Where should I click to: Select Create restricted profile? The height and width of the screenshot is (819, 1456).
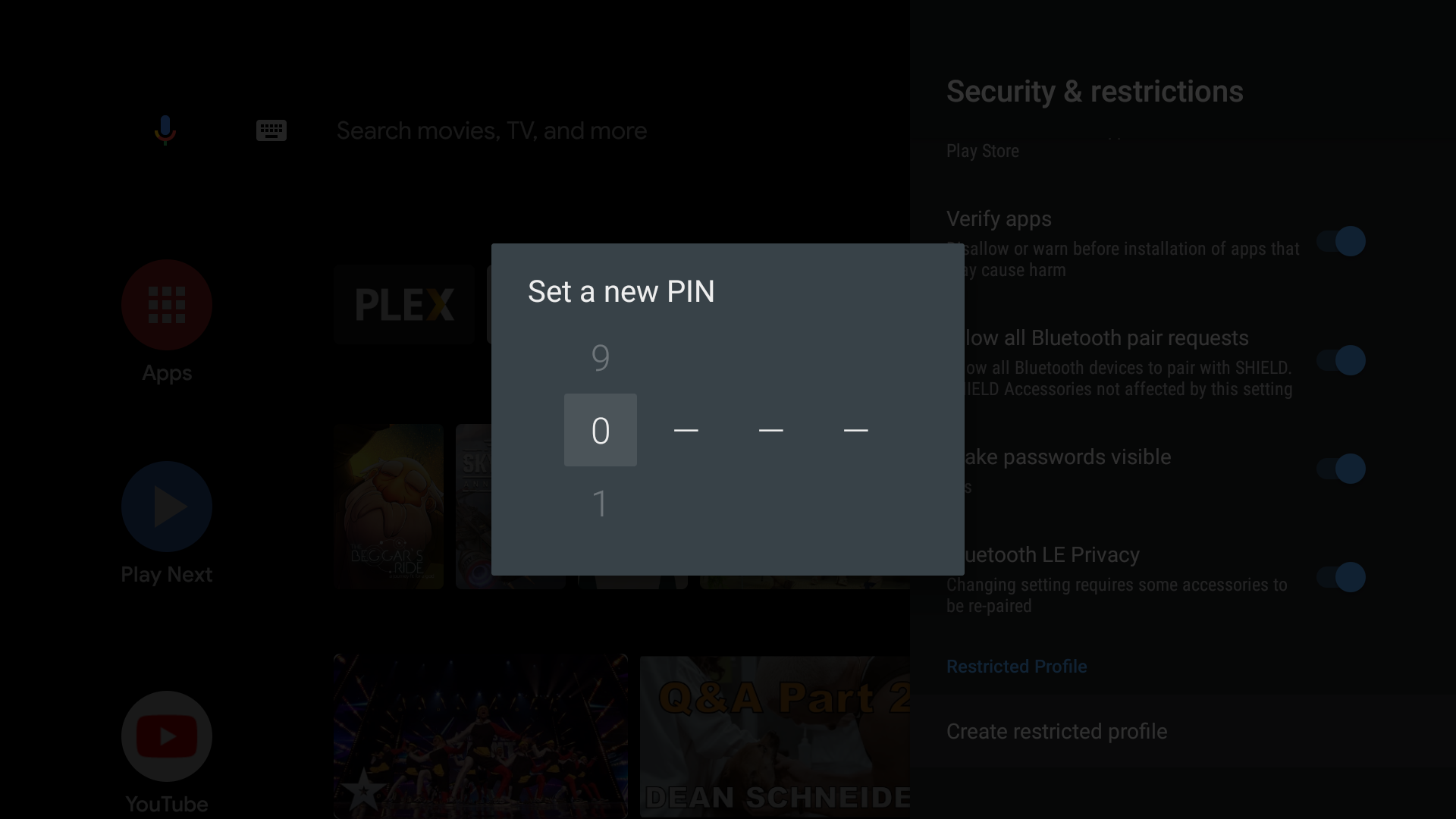1056,732
